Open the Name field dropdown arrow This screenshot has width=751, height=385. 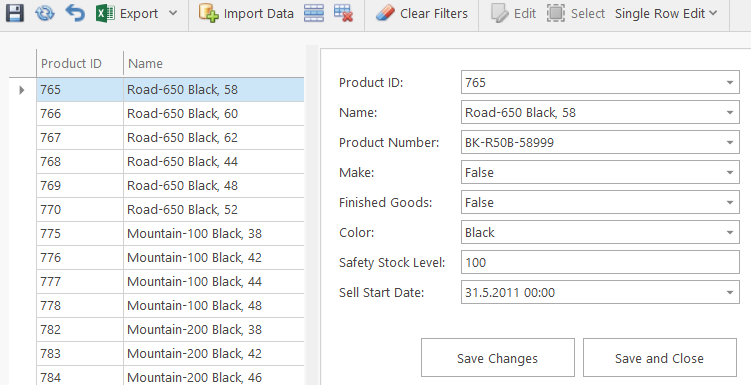pos(729,113)
